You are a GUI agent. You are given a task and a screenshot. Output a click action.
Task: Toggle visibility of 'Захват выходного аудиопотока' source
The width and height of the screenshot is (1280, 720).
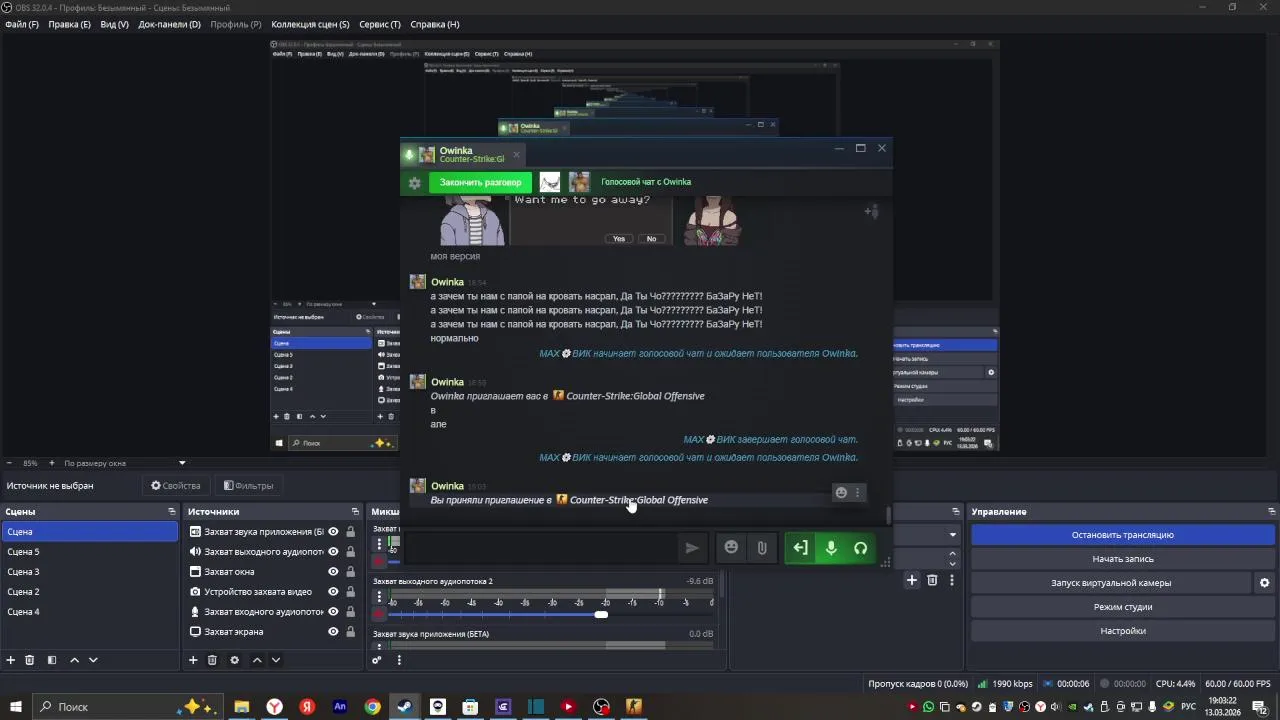pyautogui.click(x=333, y=552)
